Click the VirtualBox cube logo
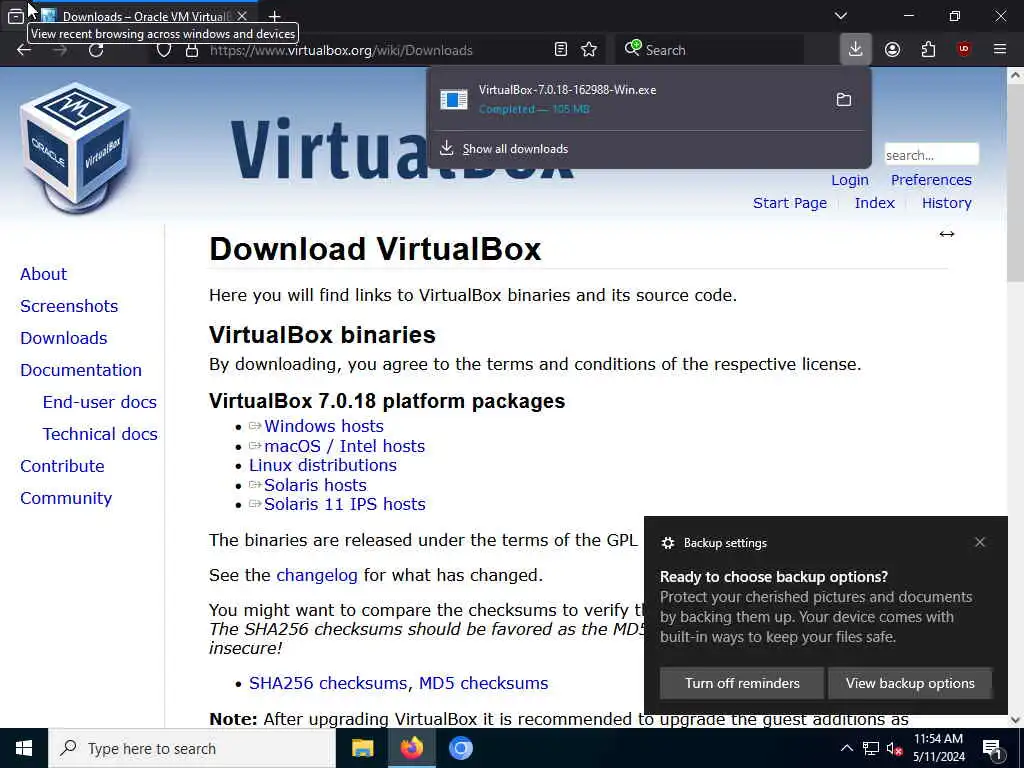1024x768 pixels. pyautogui.click(x=77, y=147)
